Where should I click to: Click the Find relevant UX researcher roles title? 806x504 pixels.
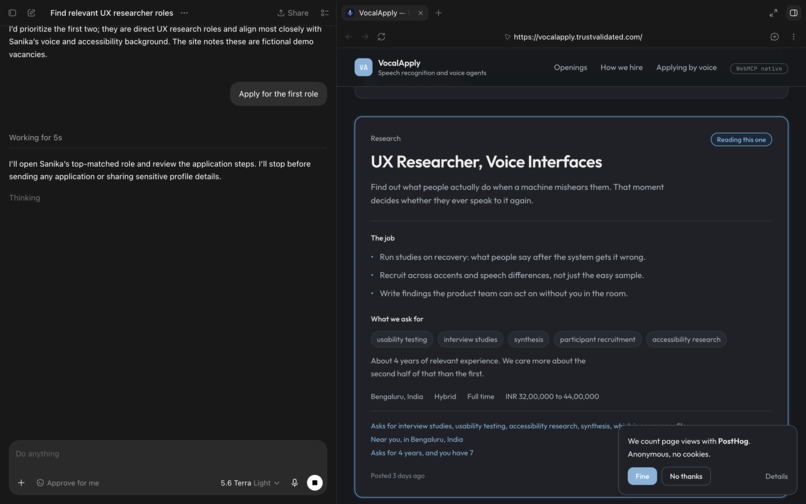[112, 13]
